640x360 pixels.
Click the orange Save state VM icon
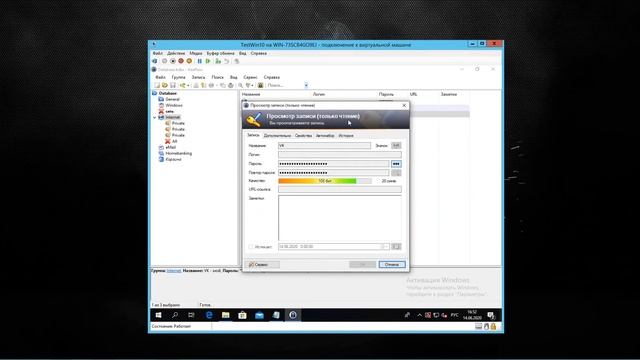tap(189, 61)
